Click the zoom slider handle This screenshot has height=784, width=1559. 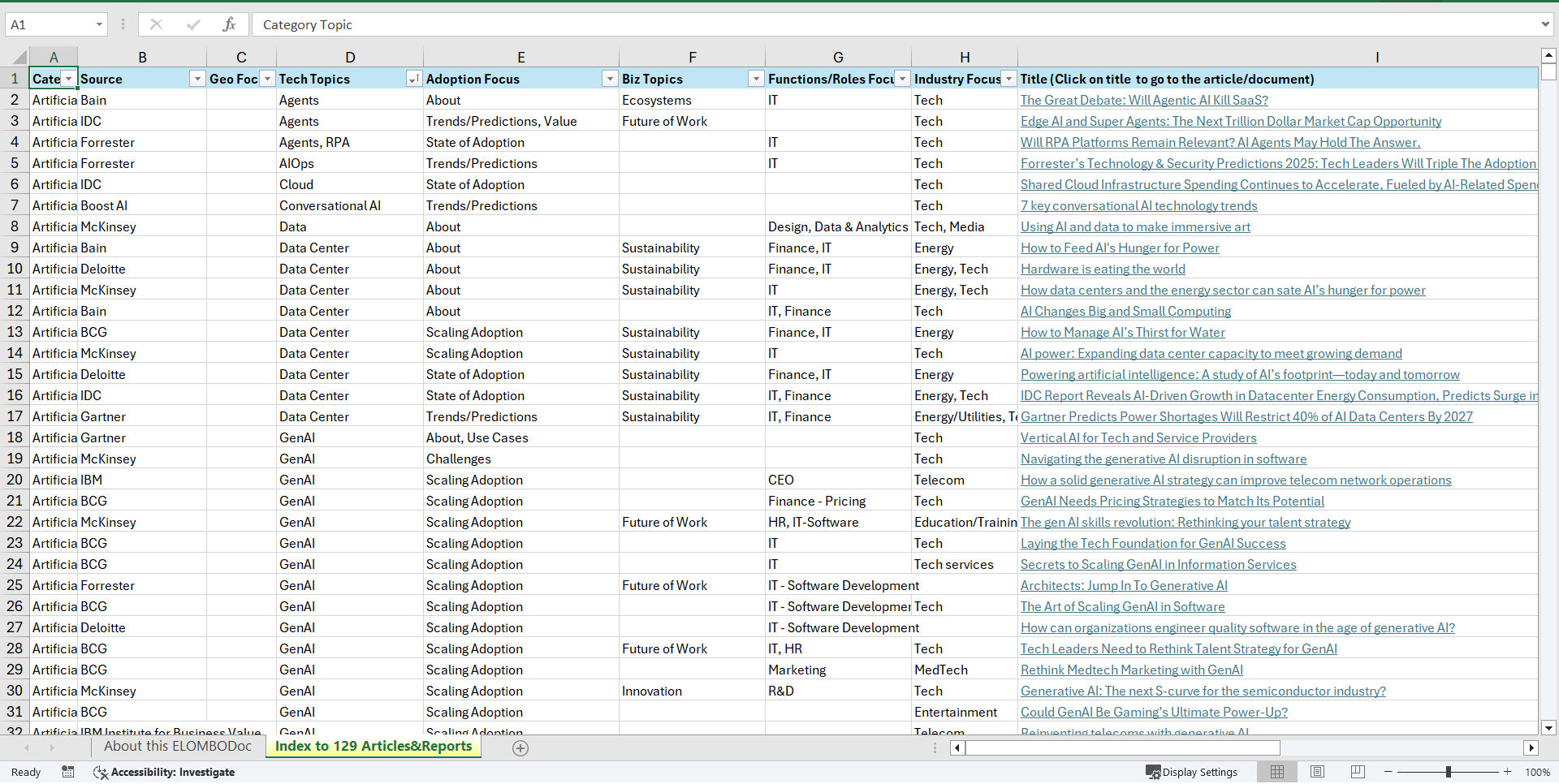[1449, 772]
